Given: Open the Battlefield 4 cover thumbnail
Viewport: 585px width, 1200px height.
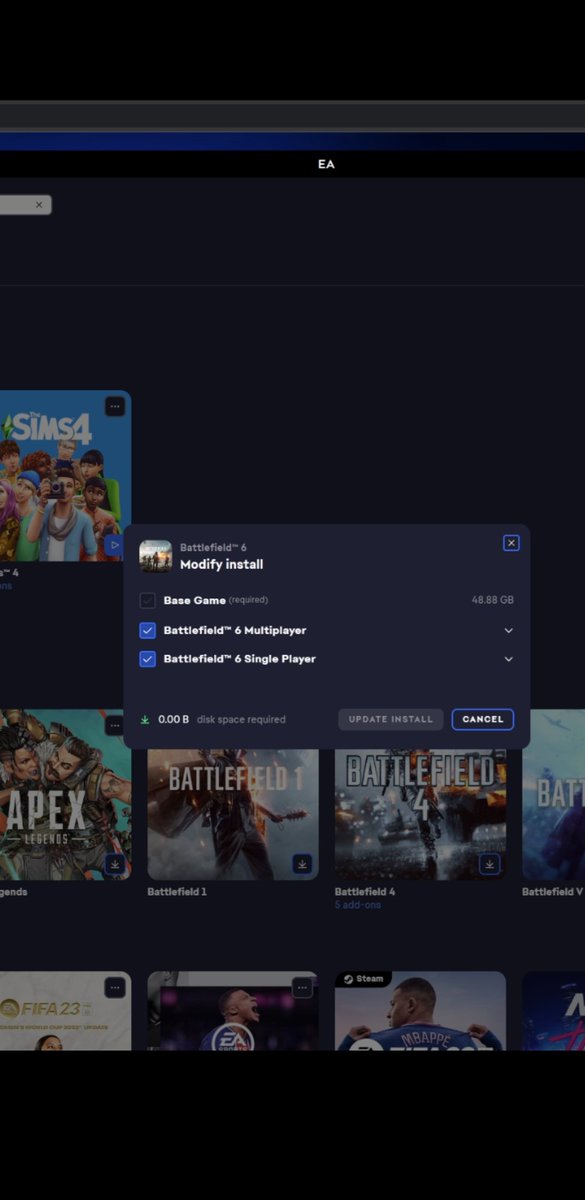Looking at the screenshot, I should (420, 815).
